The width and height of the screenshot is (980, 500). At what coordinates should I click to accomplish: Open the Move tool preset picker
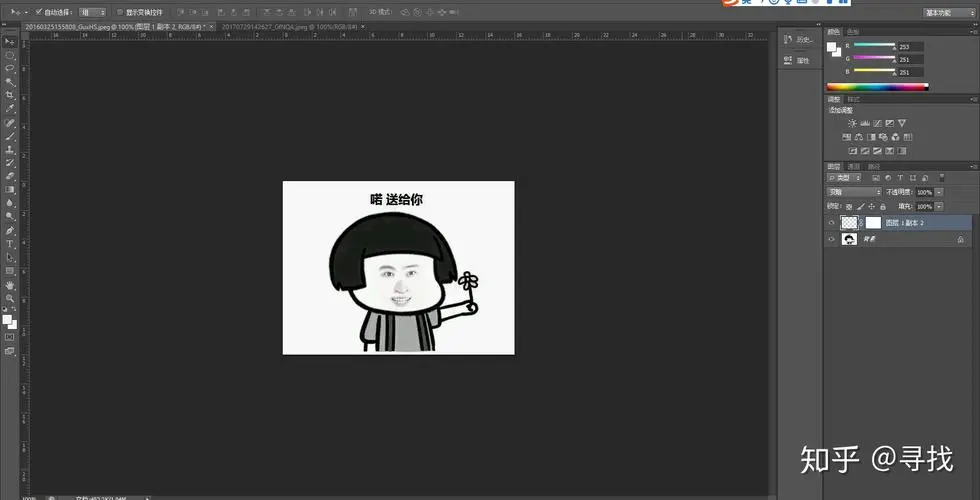[x=18, y=12]
